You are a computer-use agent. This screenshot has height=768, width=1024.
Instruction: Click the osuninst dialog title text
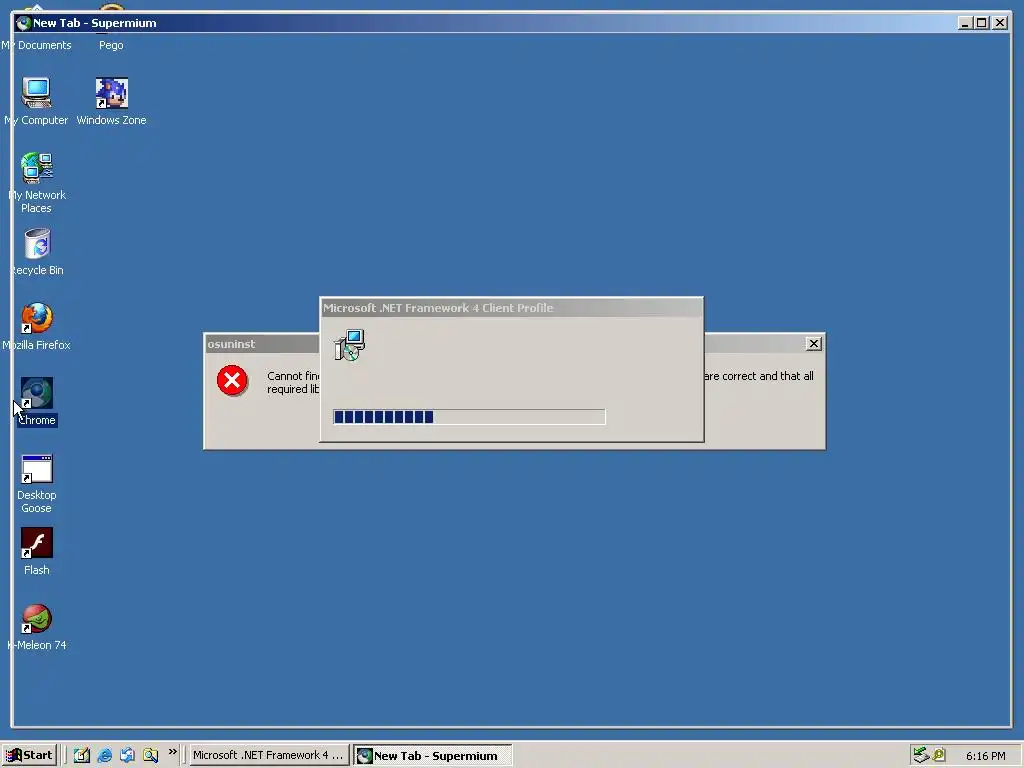pyautogui.click(x=231, y=344)
